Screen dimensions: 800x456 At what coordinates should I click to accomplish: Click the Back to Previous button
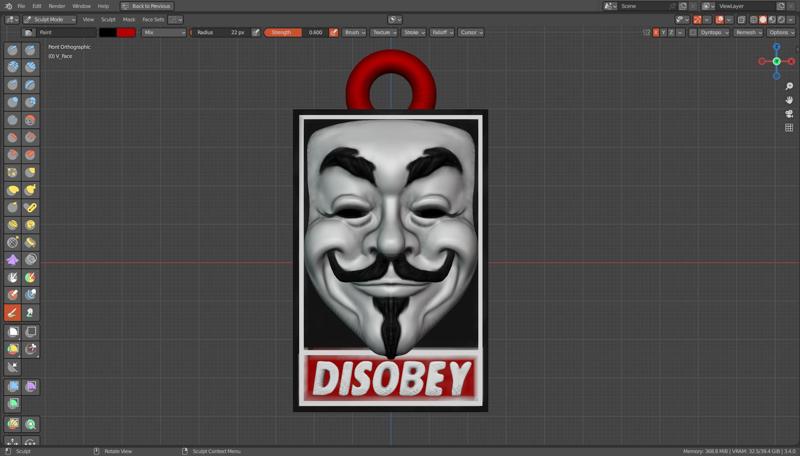pyautogui.click(x=146, y=6)
